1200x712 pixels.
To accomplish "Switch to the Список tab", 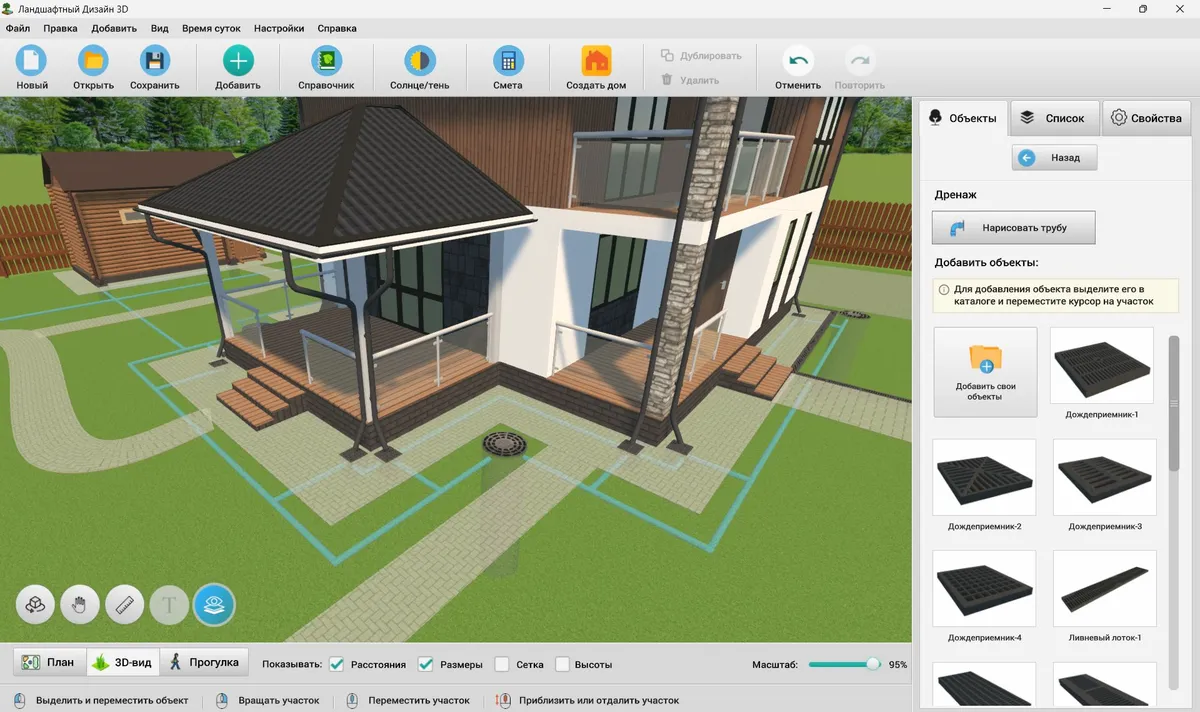I will [1054, 118].
